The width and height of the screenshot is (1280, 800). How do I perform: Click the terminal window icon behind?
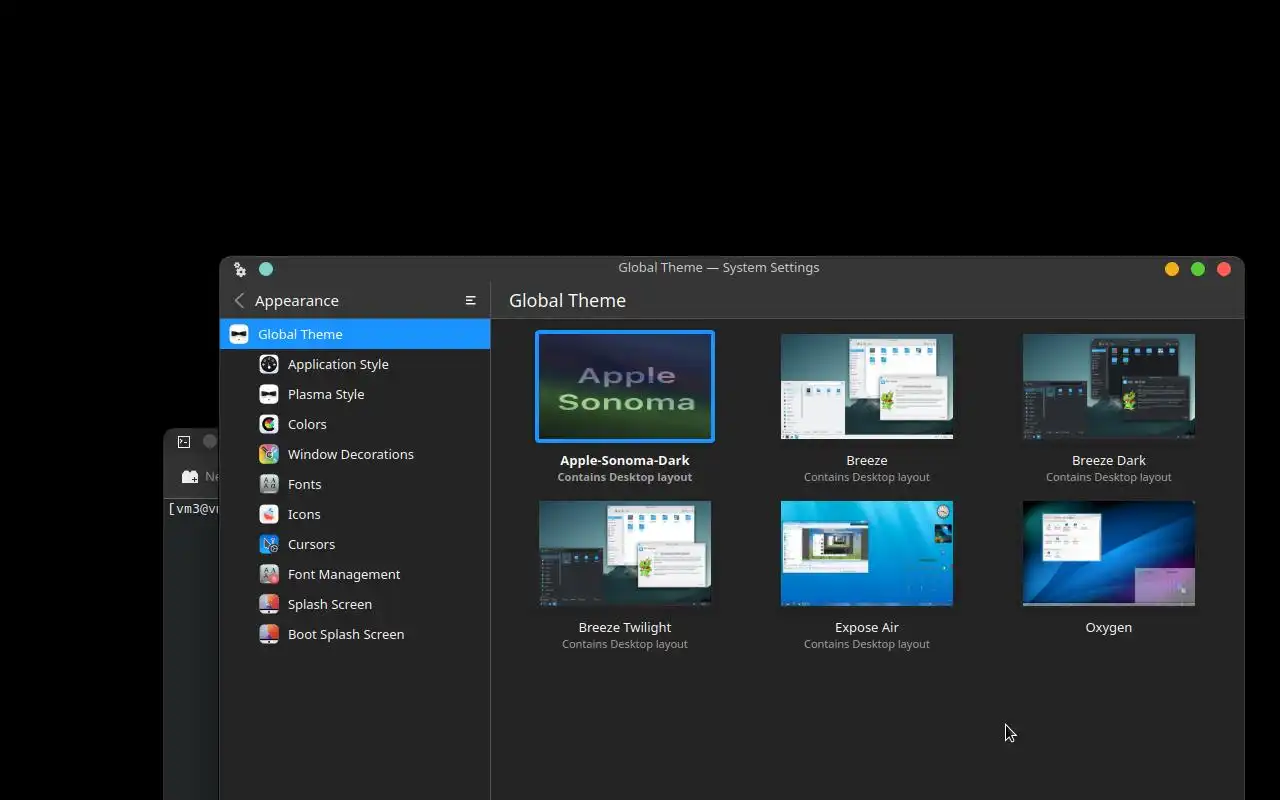(184, 441)
